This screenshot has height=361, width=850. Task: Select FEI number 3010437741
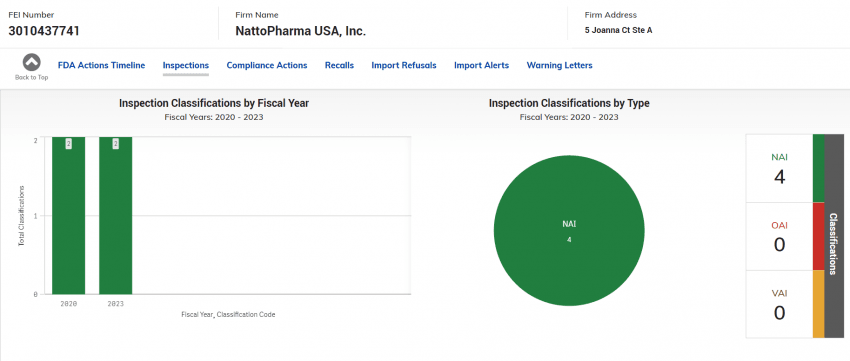[44, 31]
